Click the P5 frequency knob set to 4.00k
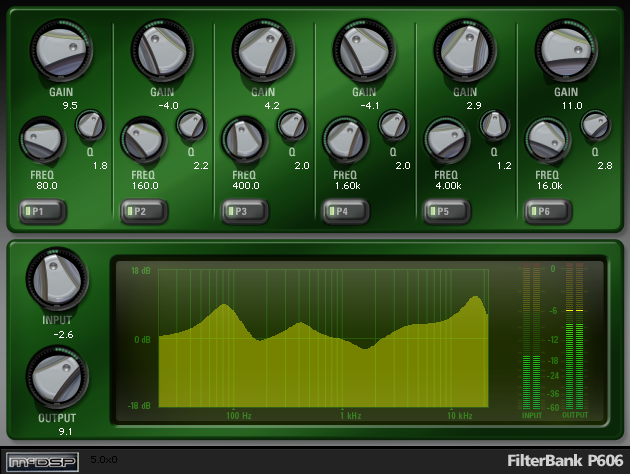Viewport: 630px width, 474px height. (x=446, y=140)
